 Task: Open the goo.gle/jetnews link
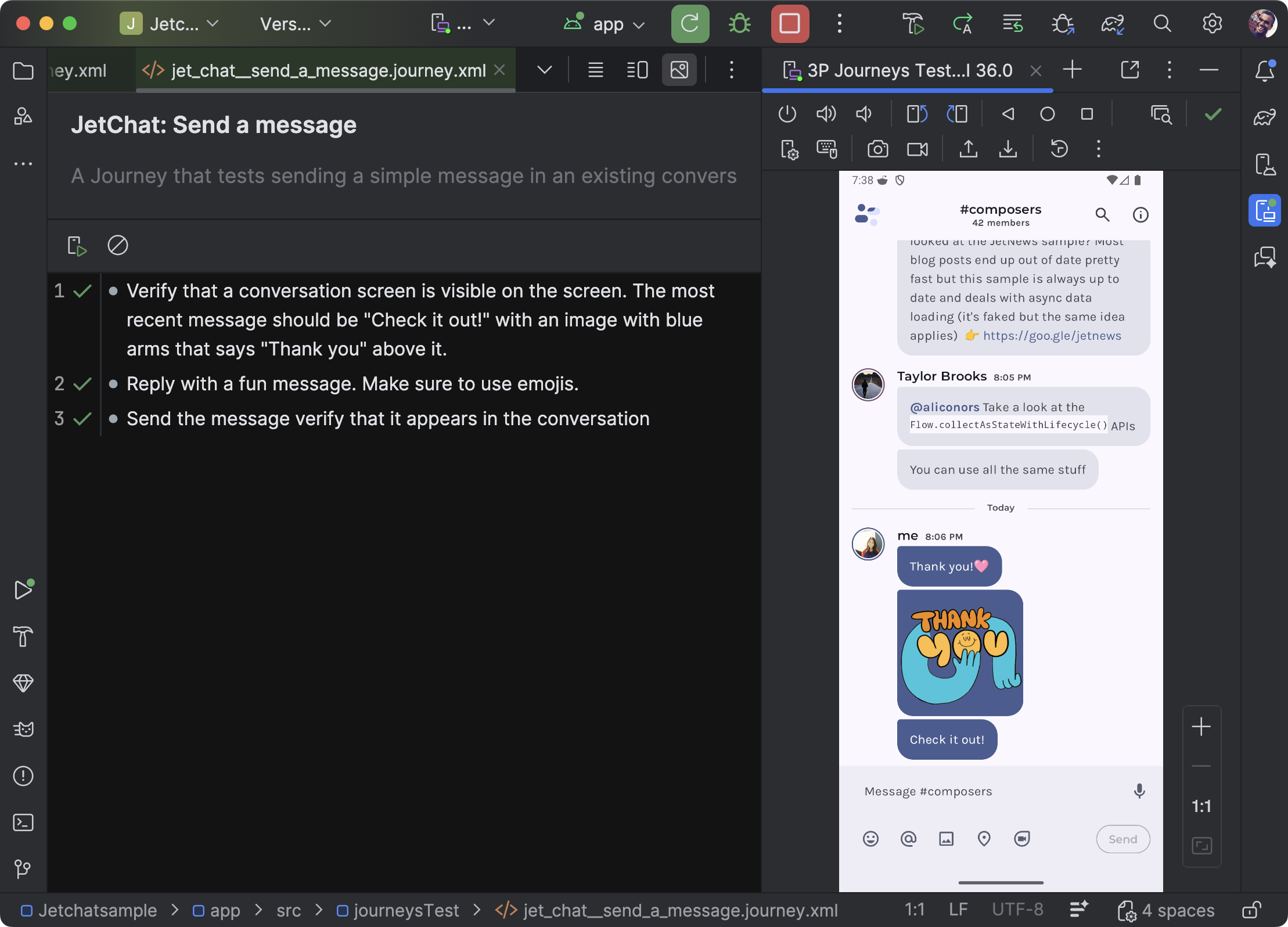click(x=1052, y=336)
